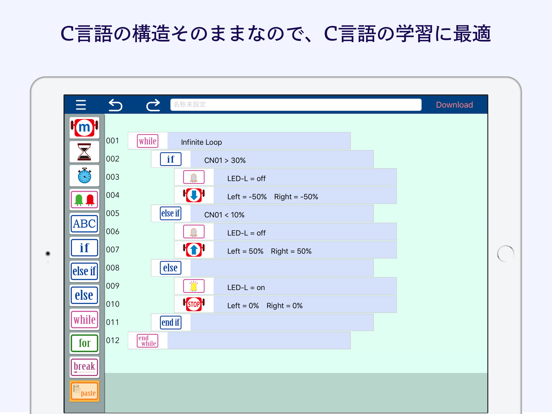Tap the Download button

point(454,105)
